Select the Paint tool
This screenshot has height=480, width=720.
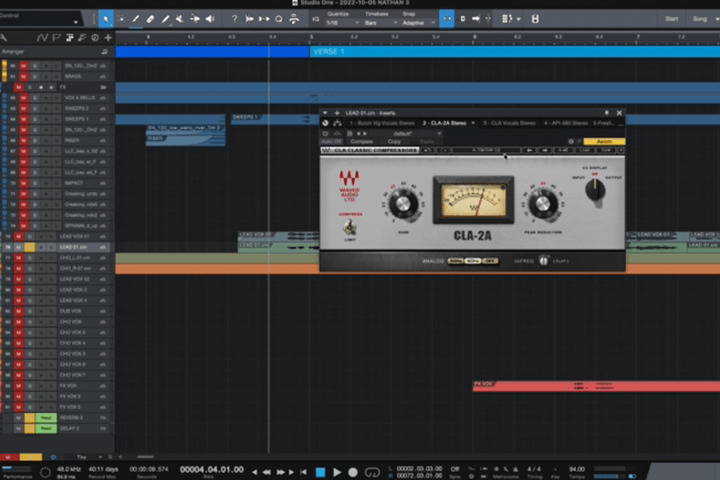[165, 19]
